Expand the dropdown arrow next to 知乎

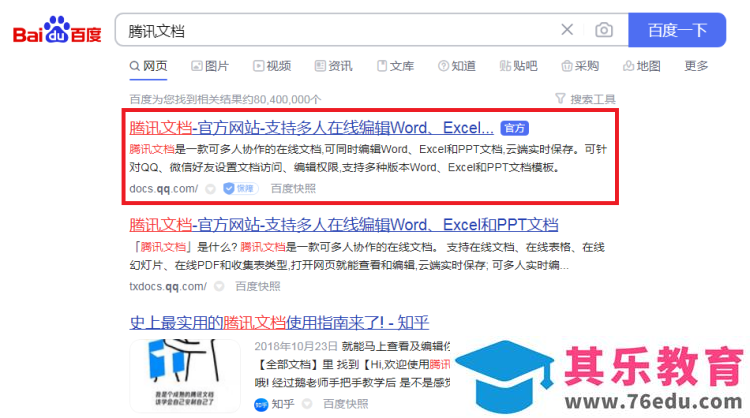pyautogui.click(x=307, y=404)
